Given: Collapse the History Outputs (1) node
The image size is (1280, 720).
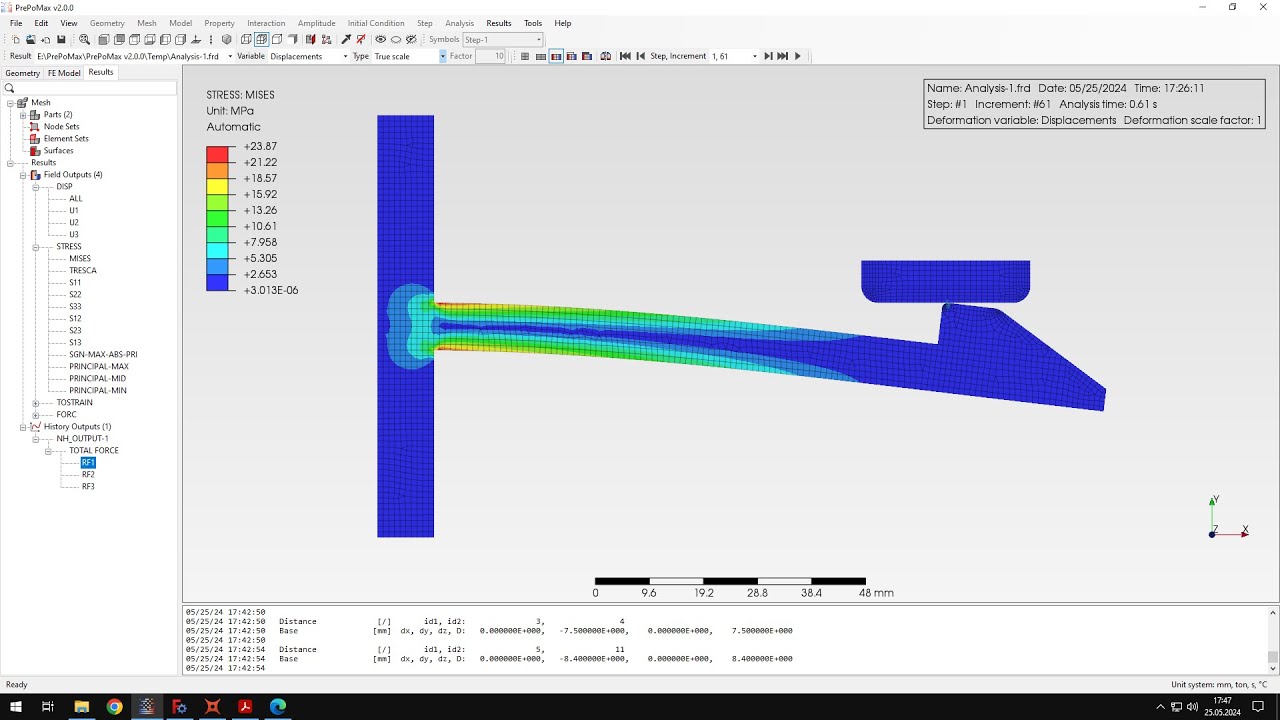Looking at the screenshot, I should (22, 426).
